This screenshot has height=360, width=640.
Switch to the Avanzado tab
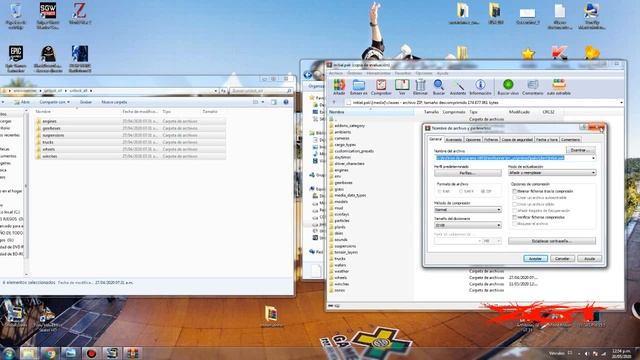coord(453,140)
